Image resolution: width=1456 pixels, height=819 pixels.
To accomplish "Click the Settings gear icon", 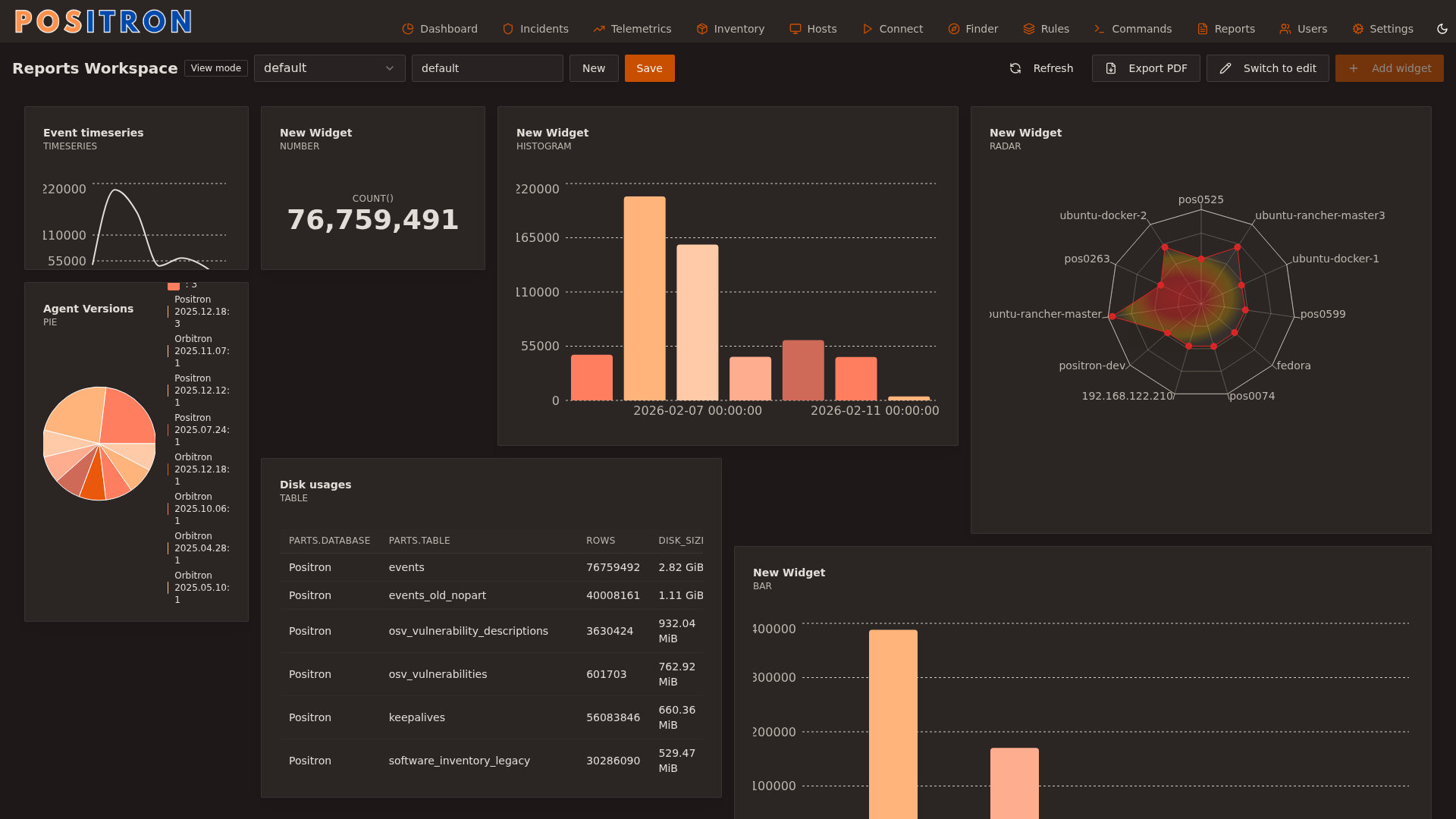I will click(1358, 29).
